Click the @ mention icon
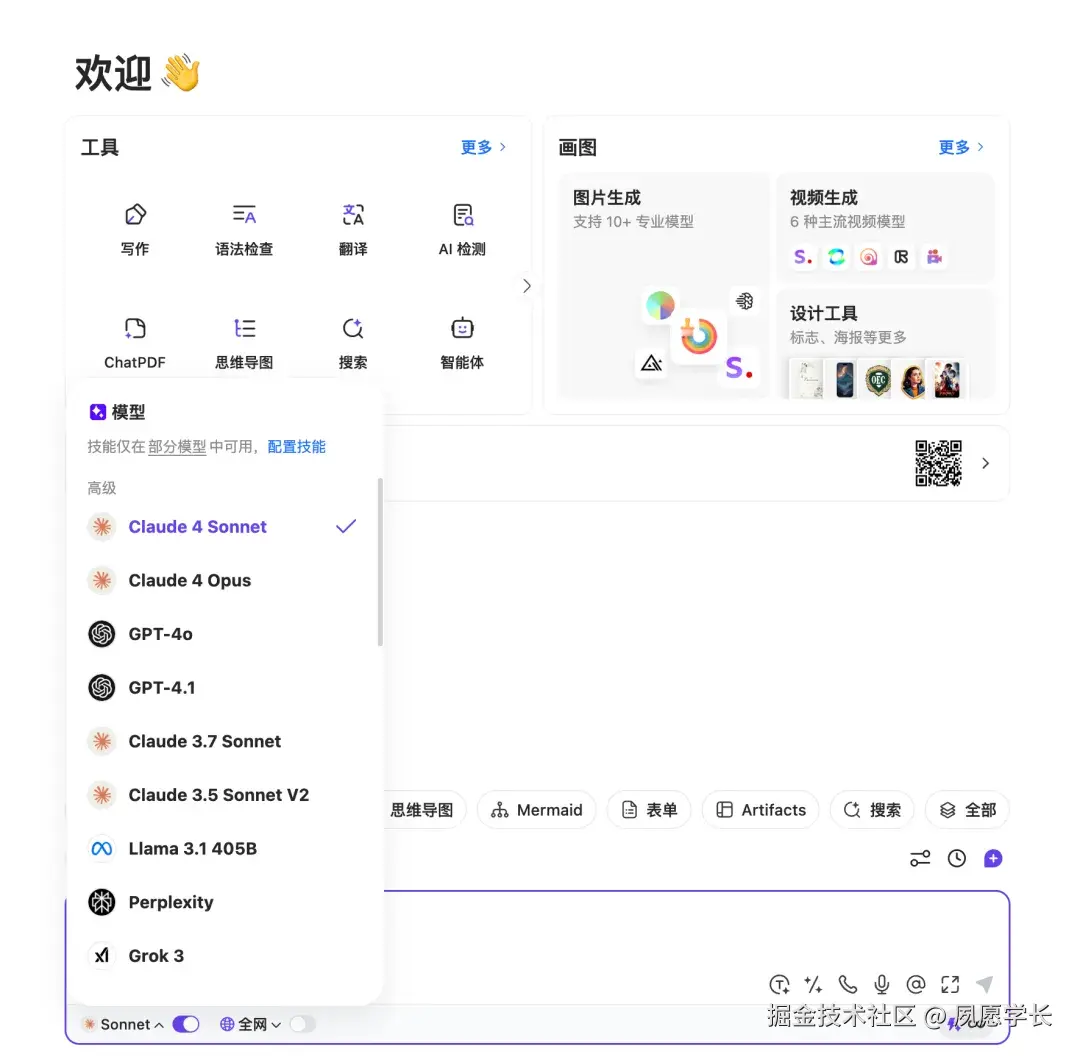Image resolution: width=1080 pixels, height=1057 pixels. click(x=916, y=984)
